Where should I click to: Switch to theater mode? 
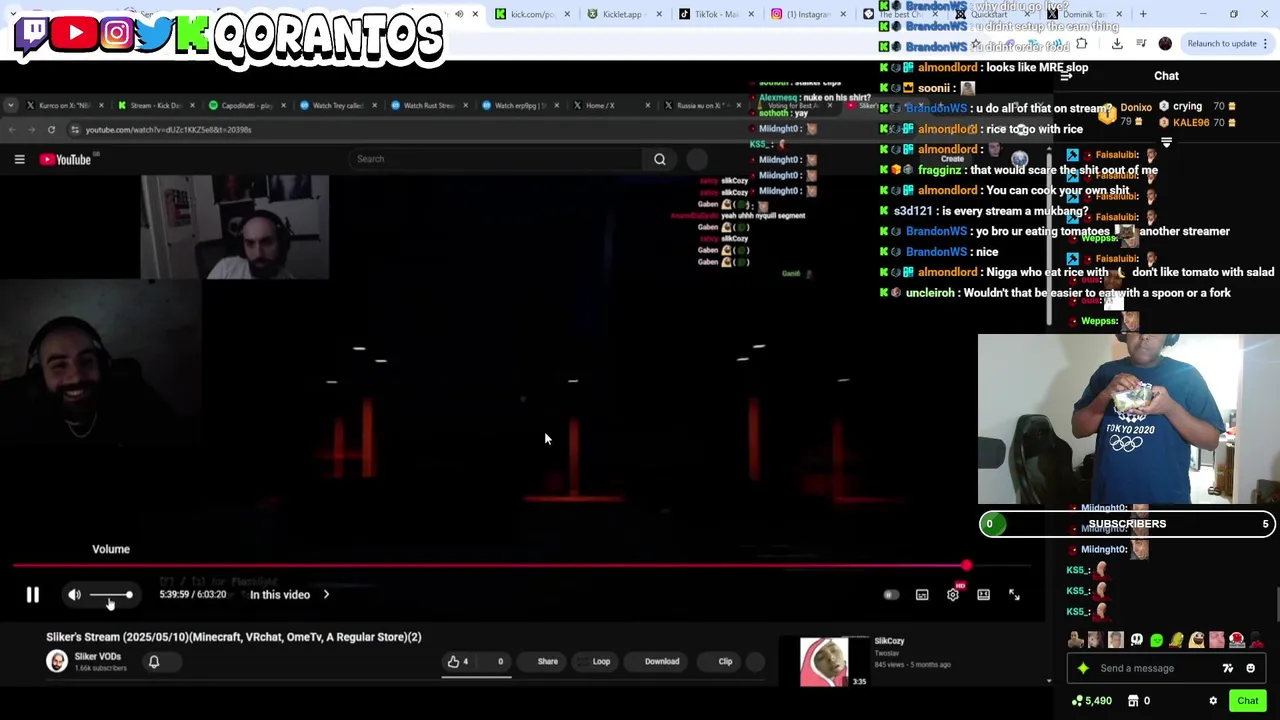(984, 595)
